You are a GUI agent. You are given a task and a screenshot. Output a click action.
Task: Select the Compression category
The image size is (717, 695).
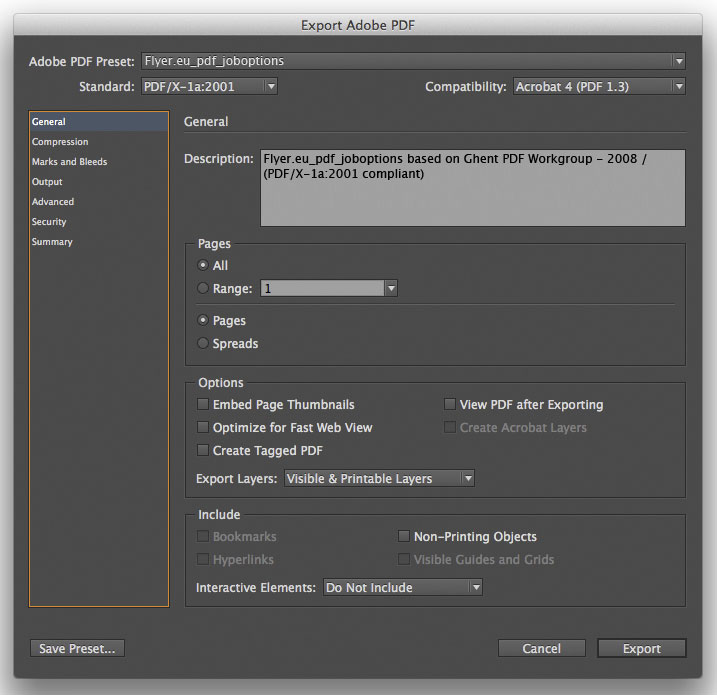(x=99, y=142)
